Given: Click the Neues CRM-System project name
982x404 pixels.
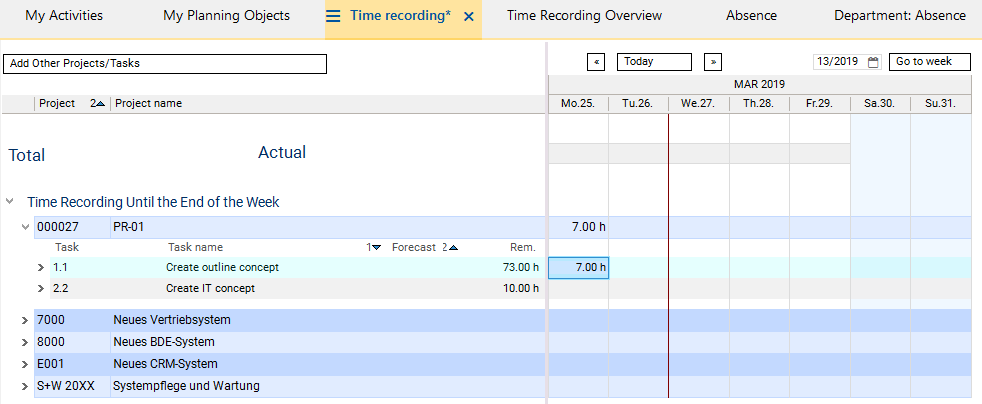Looking at the screenshot, I should click(x=165, y=364).
